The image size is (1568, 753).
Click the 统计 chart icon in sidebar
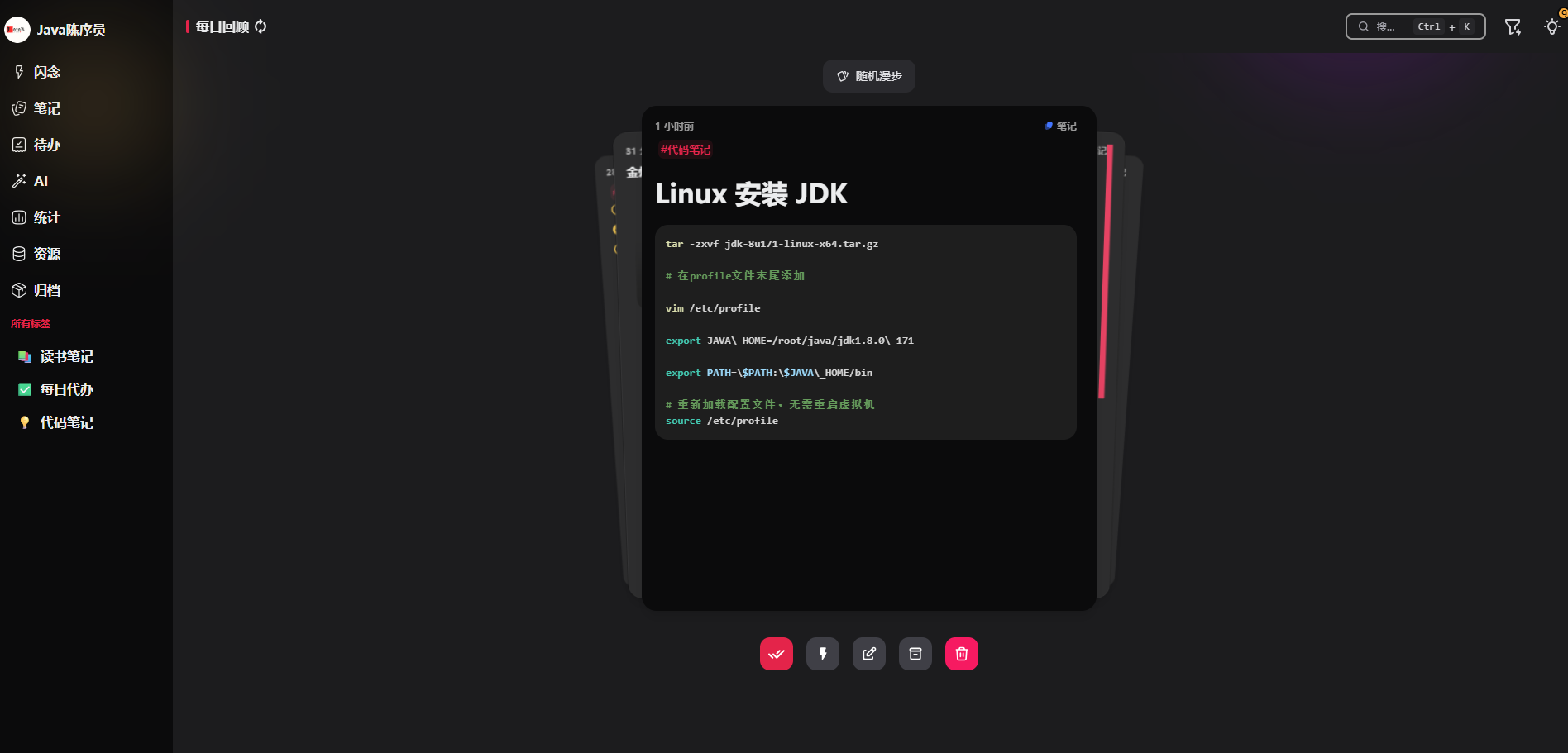tap(19, 217)
